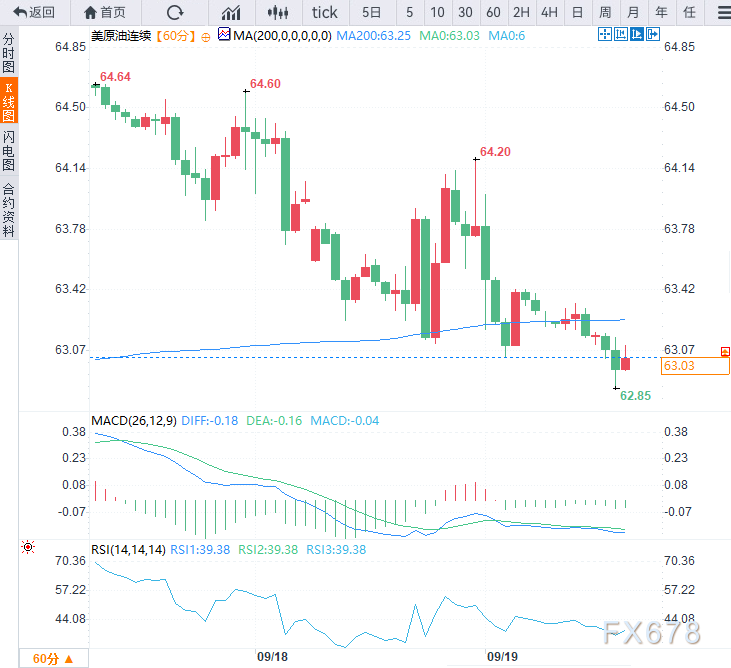Click the orange plus icon beside 60分
The height and width of the screenshot is (668, 731).
coord(206,36)
